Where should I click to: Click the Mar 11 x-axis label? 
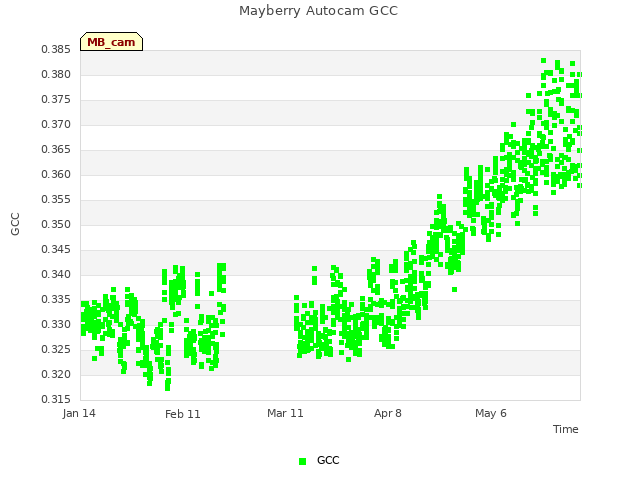click(x=285, y=413)
